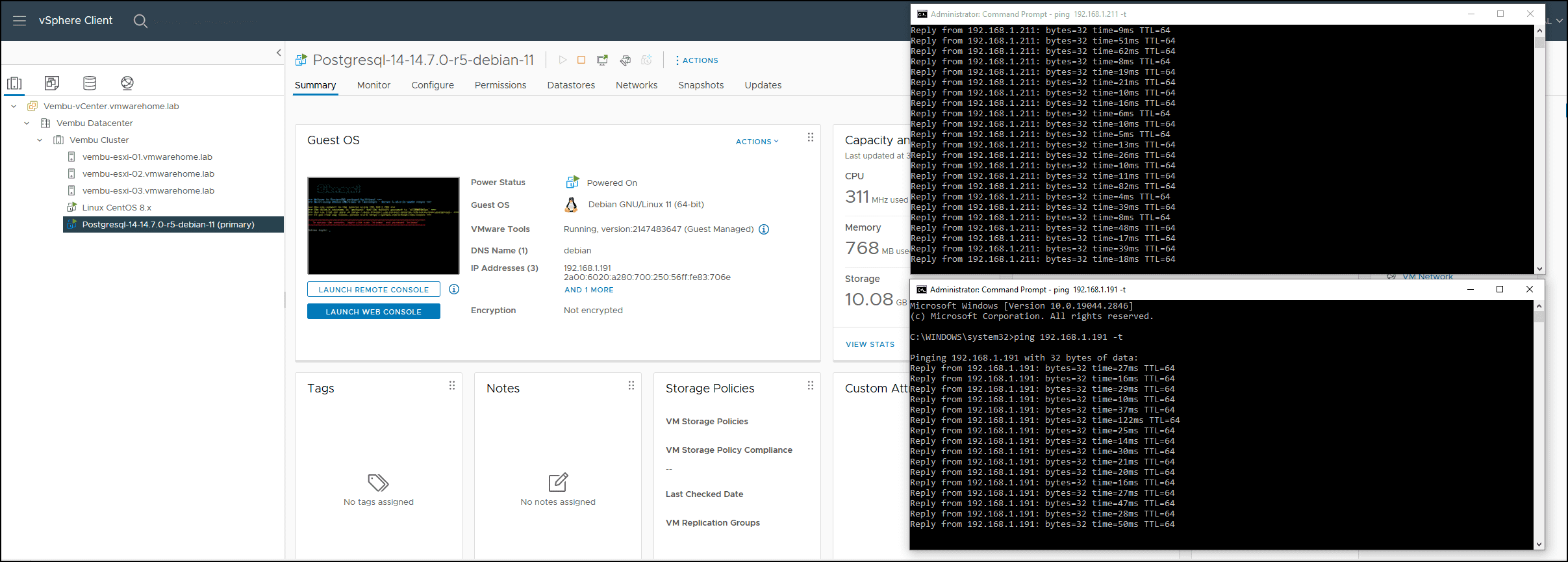This screenshot has height=562, width=1568.
Task: Click the Launch Console toolbar icon
Action: coord(603,60)
